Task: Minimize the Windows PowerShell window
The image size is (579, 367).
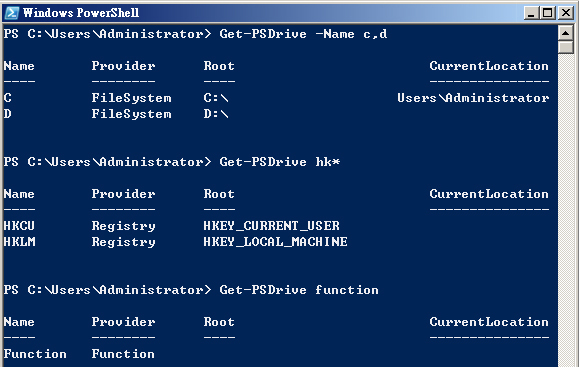Action: click(531, 13)
